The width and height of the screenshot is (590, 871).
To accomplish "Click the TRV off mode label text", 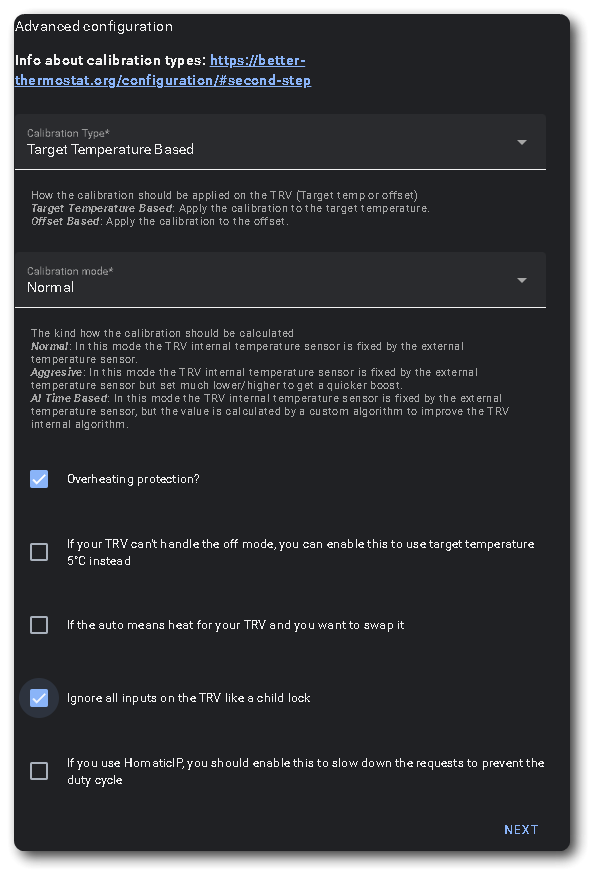I will coord(301,552).
